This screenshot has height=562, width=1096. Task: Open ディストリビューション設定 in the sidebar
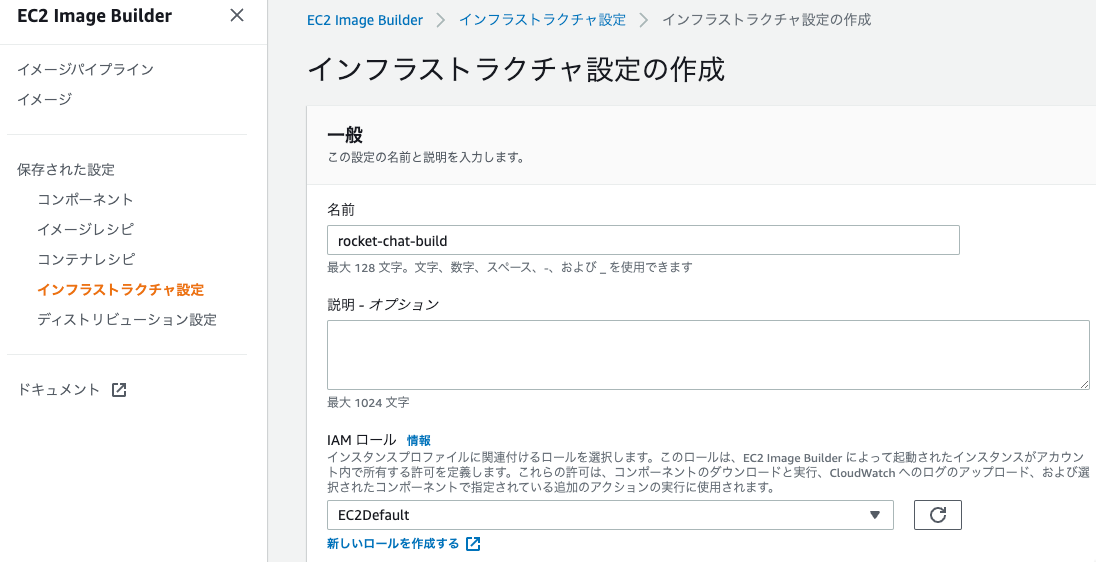(x=127, y=319)
